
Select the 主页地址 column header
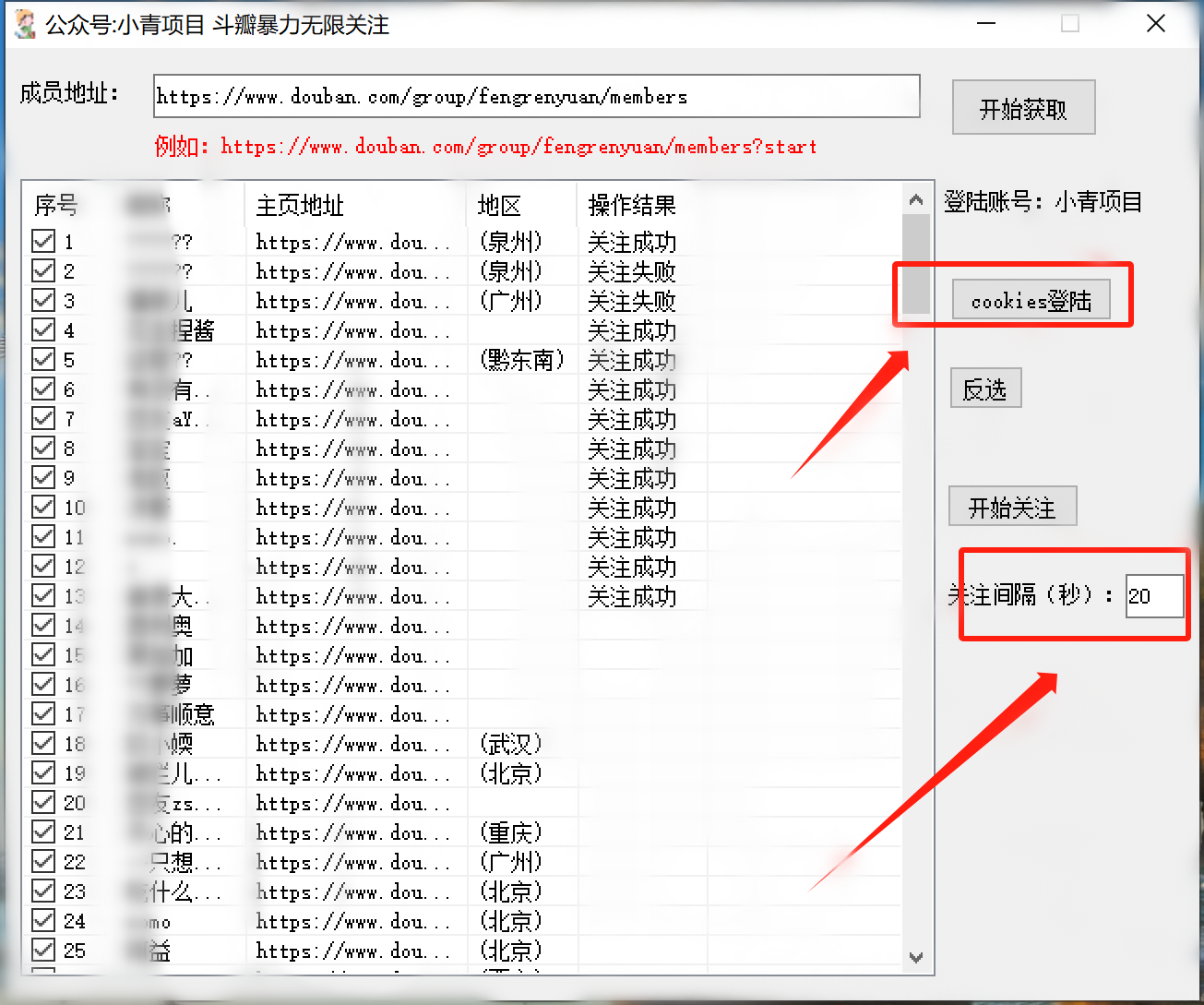[299, 205]
